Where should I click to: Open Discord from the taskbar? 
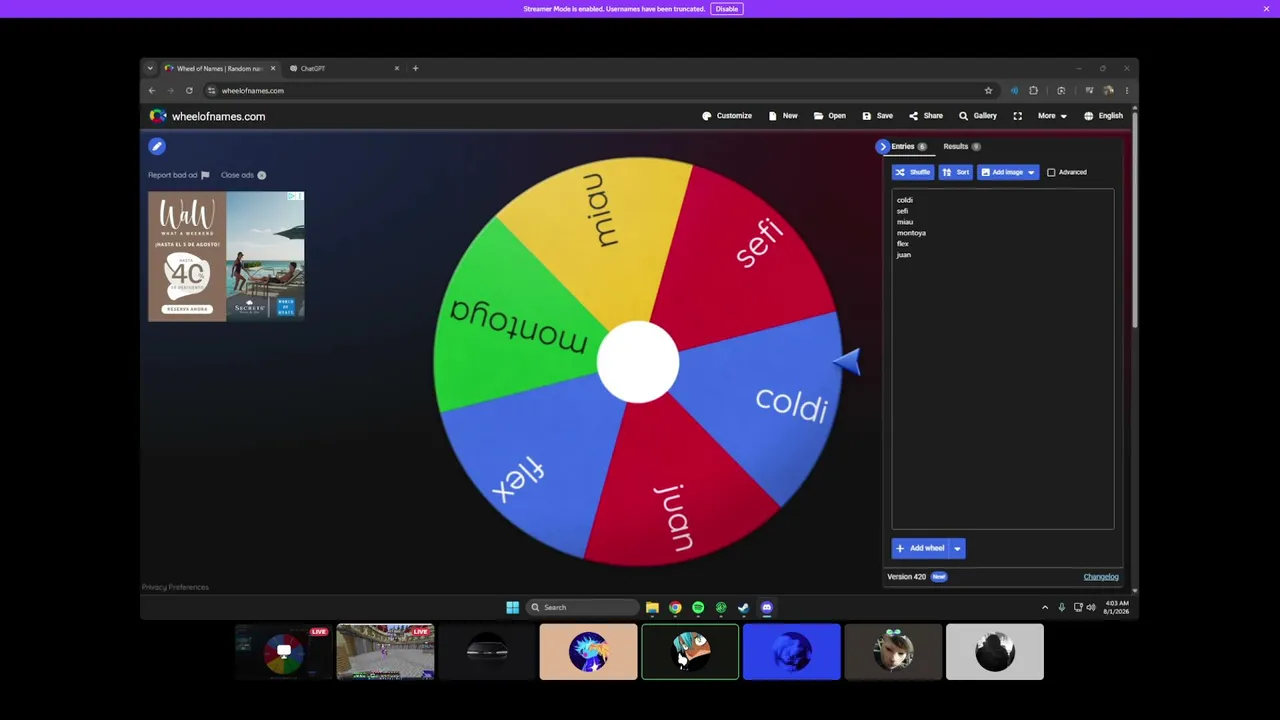[767, 607]
